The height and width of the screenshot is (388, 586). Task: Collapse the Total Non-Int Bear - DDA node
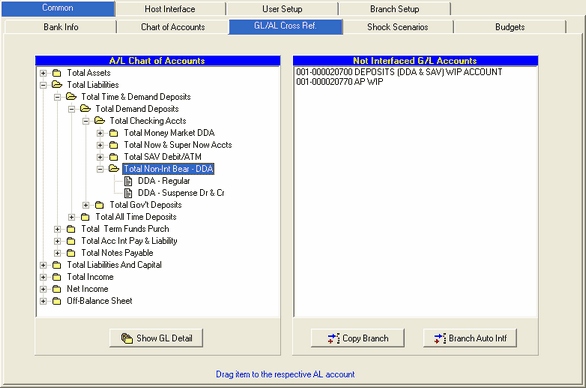[x=100, y=169]
